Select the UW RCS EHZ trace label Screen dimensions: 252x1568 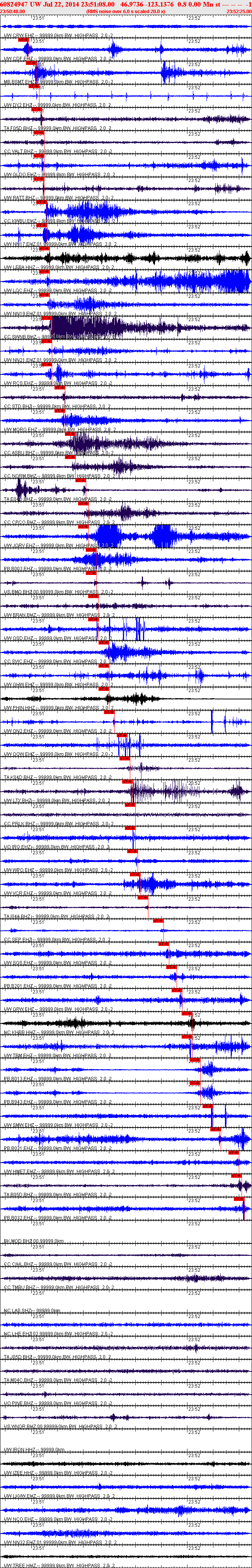58,383
